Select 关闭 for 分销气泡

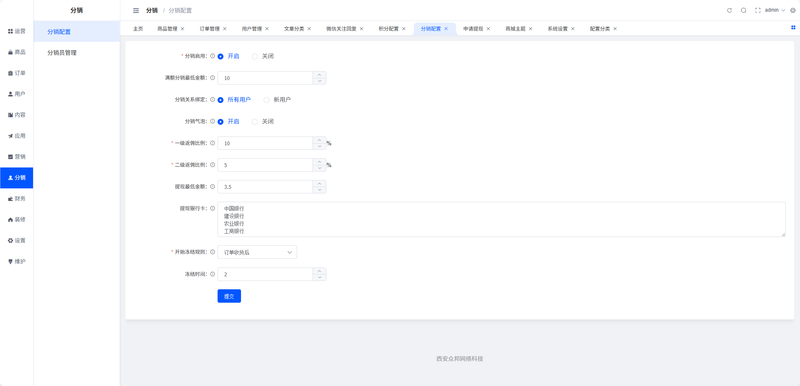263,121
